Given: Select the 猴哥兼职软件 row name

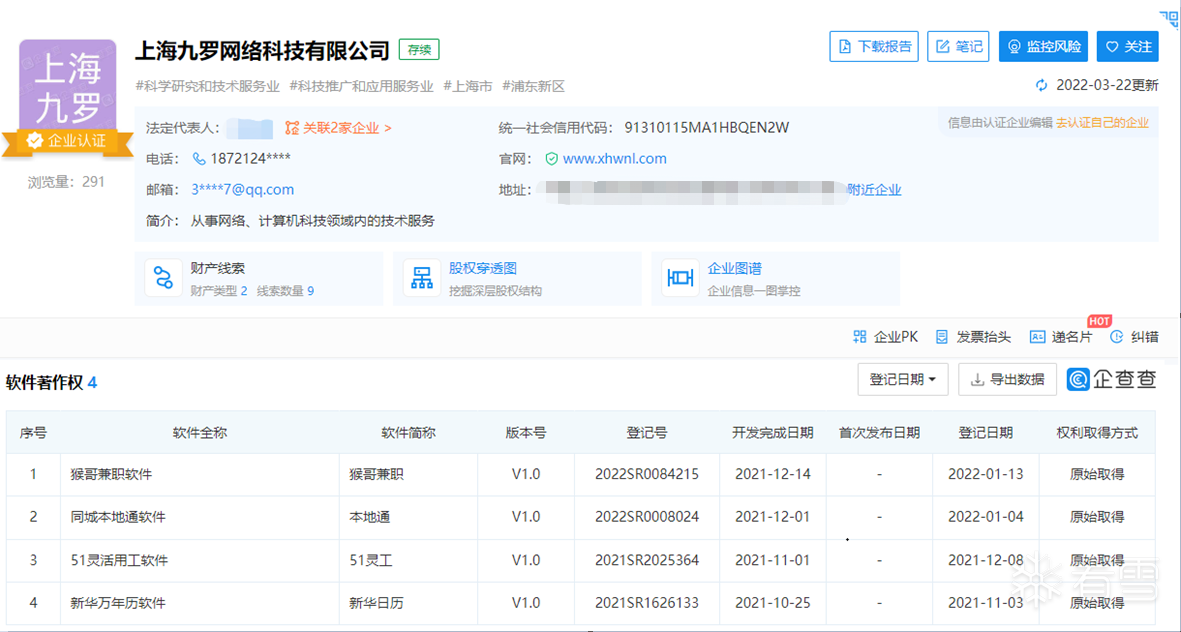Looking at the screenshot, I should (x=111, y=475).
